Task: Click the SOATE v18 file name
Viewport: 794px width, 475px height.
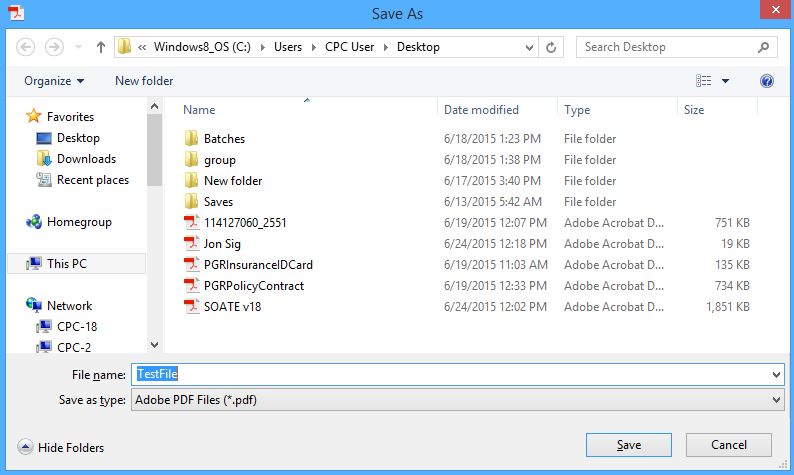Action: (x=232, y=306)
